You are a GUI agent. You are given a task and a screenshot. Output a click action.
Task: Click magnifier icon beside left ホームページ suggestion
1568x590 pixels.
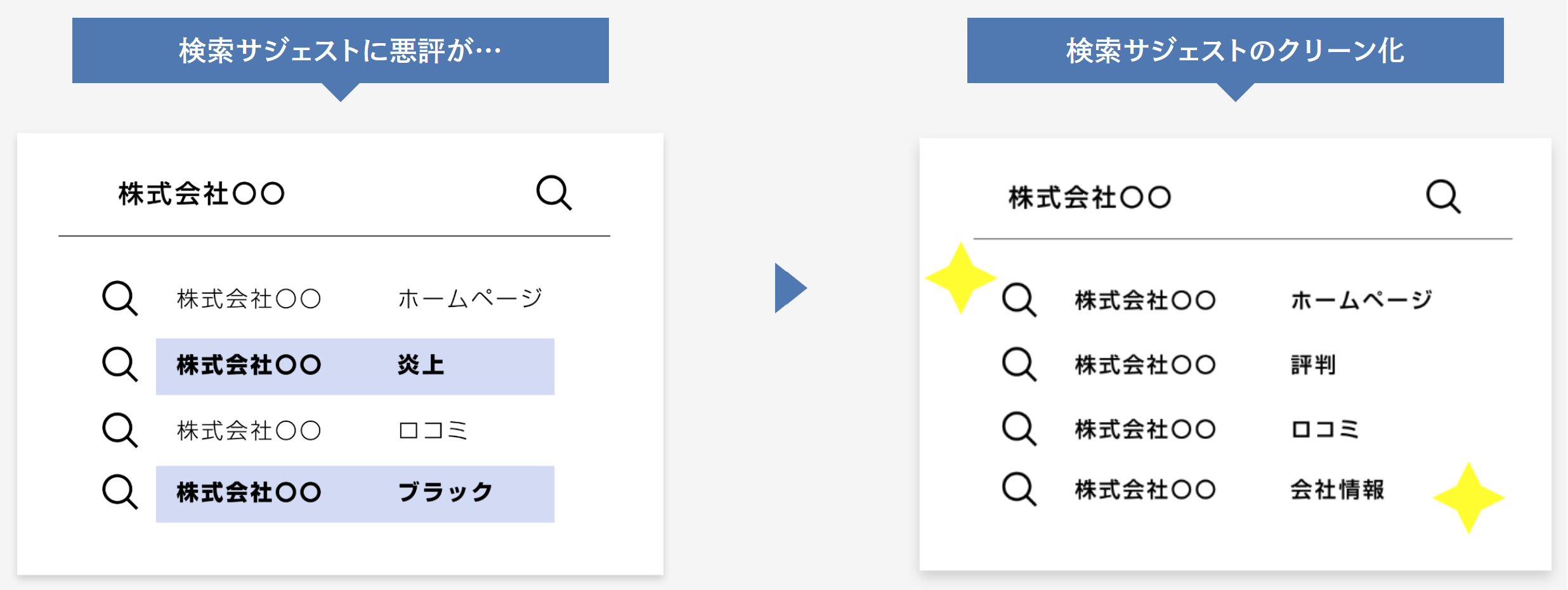click(120, 298)
